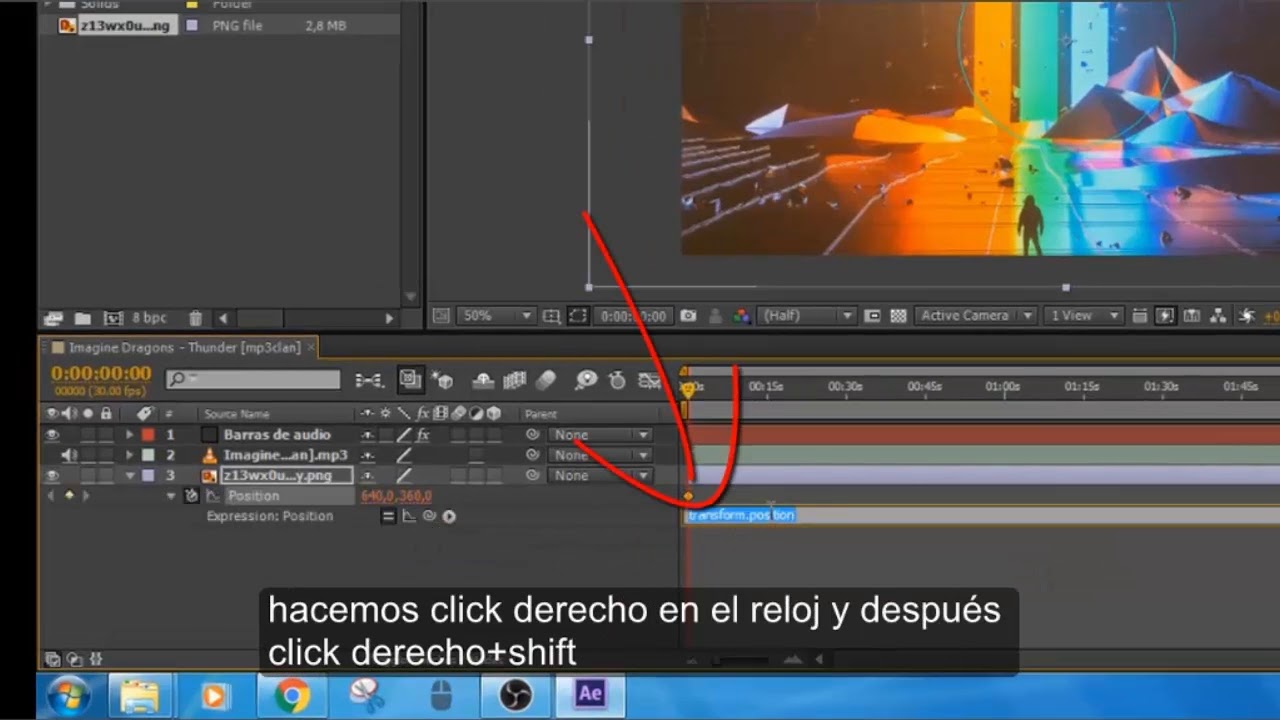This screenshot has height=720, width=1280.
Task: Enable Motion Blur timeline icon
Action: pos(545,380)
